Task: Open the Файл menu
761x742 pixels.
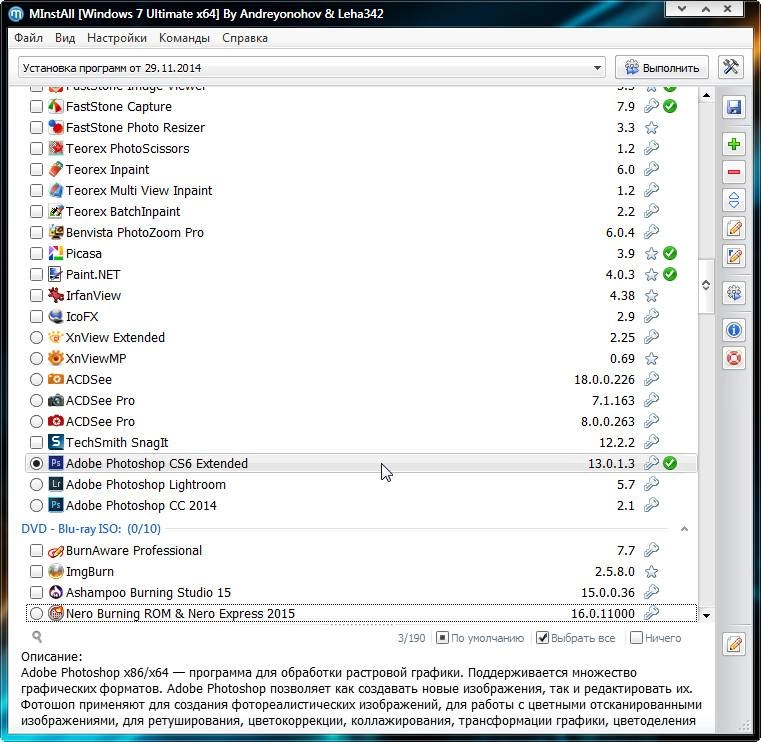Action: pyautogui.click(x=28, y=38)
